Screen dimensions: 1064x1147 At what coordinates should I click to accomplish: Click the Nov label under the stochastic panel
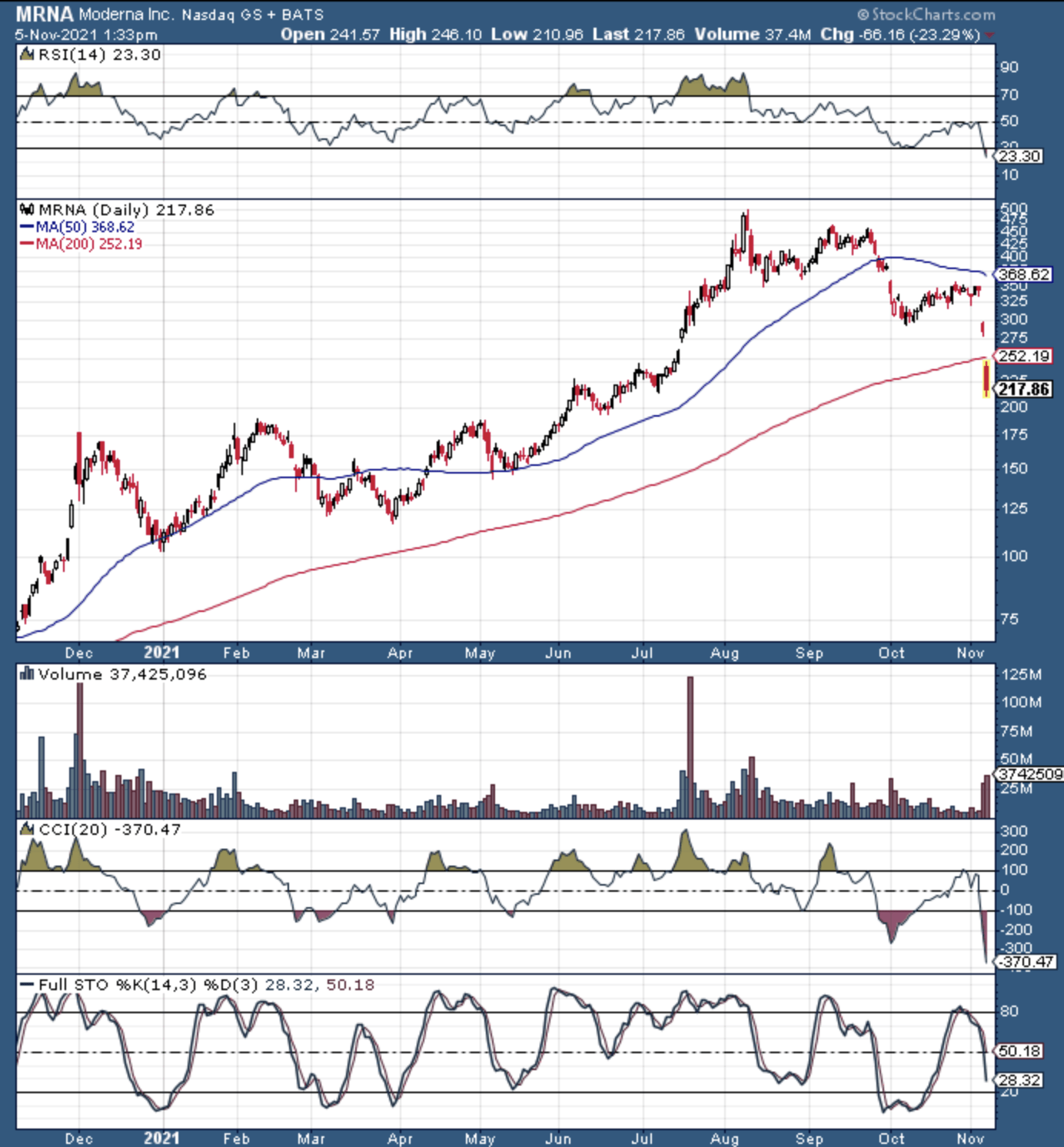970,1139
